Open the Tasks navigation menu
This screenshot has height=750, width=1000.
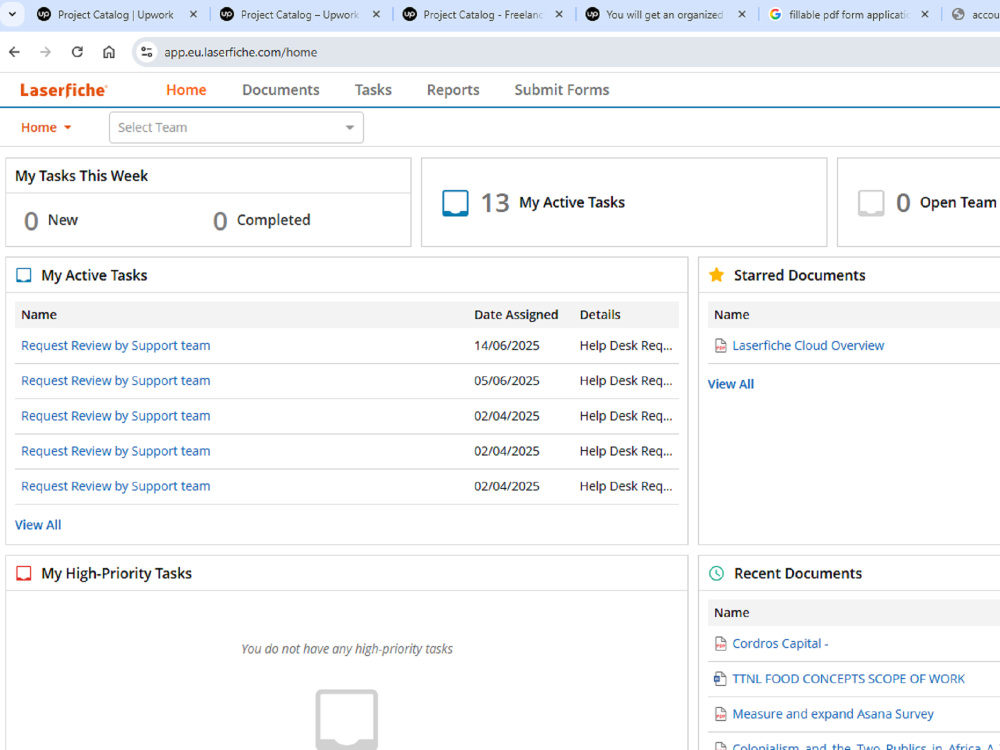[373, 90]
